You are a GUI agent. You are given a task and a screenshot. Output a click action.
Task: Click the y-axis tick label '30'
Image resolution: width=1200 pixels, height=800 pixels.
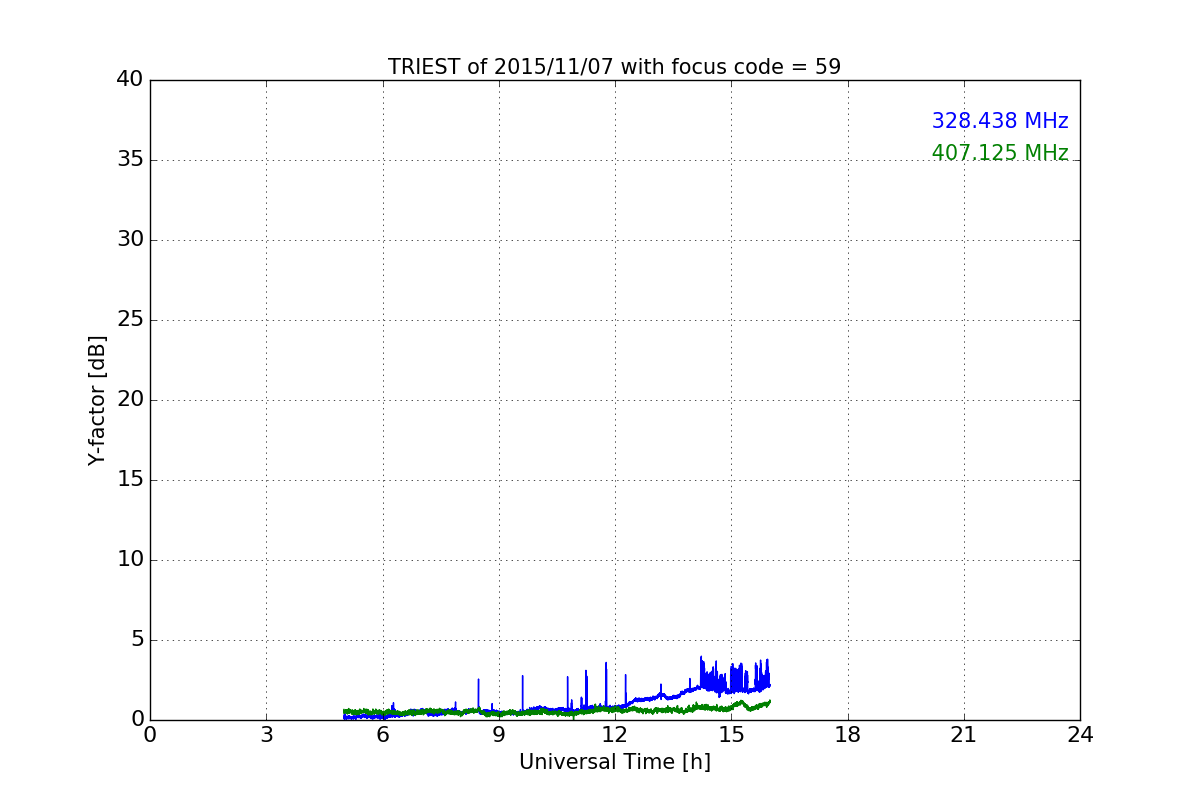(x=130, y=240)
